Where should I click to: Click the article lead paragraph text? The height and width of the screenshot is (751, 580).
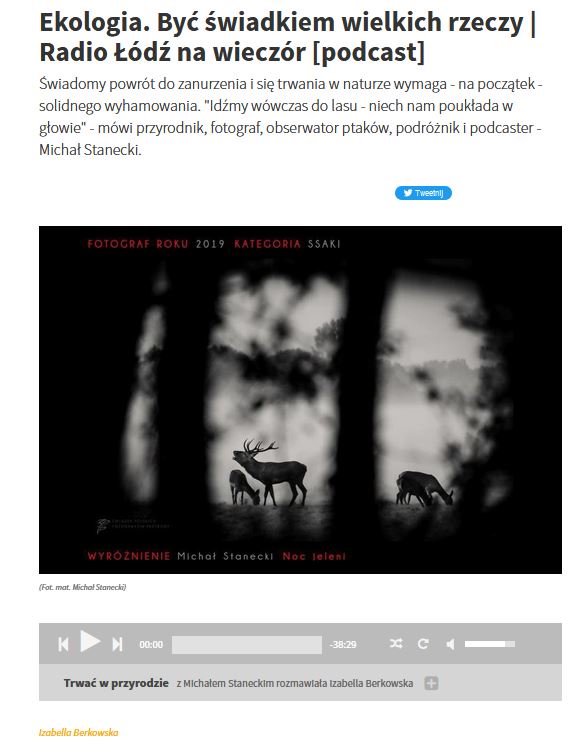coord(290,117)
